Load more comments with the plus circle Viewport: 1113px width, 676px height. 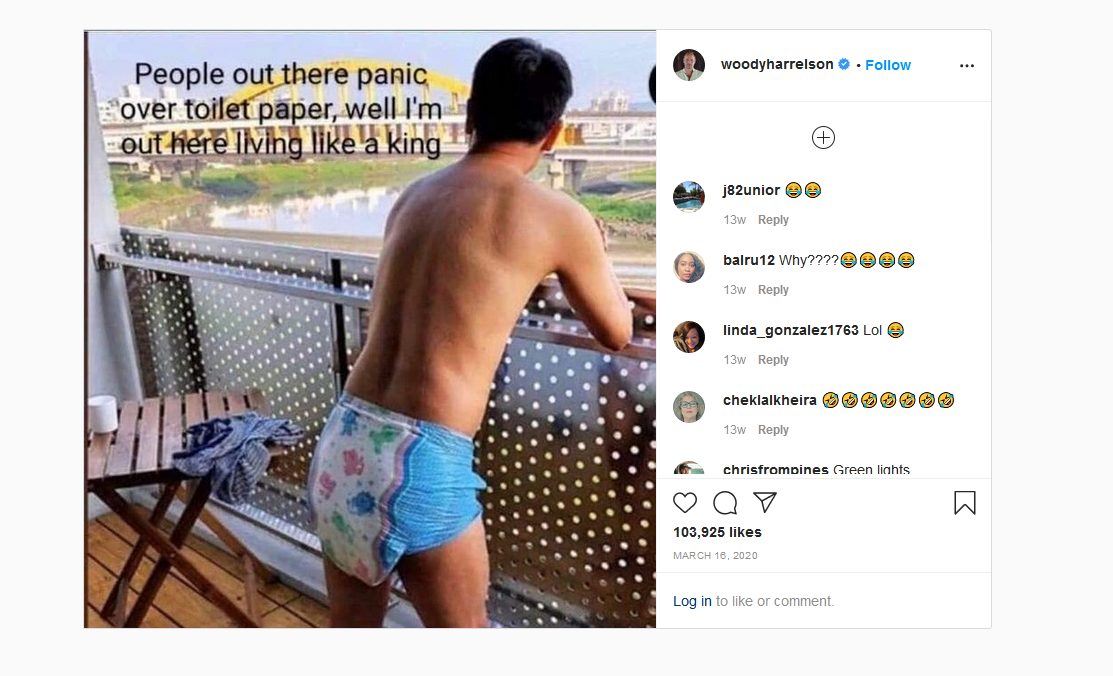coord(823,137)
